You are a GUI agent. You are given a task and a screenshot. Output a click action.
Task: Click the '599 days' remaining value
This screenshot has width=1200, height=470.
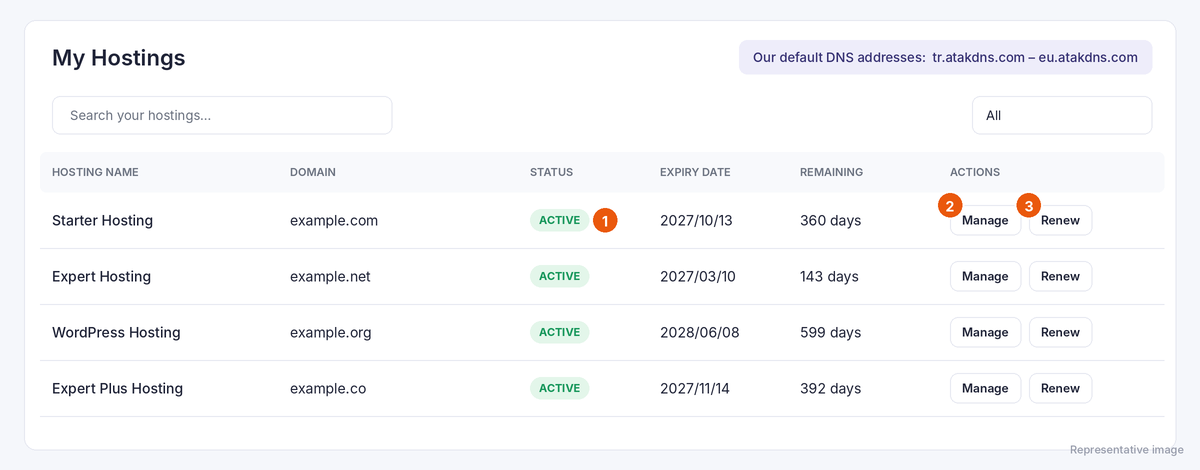pos(830,332)
